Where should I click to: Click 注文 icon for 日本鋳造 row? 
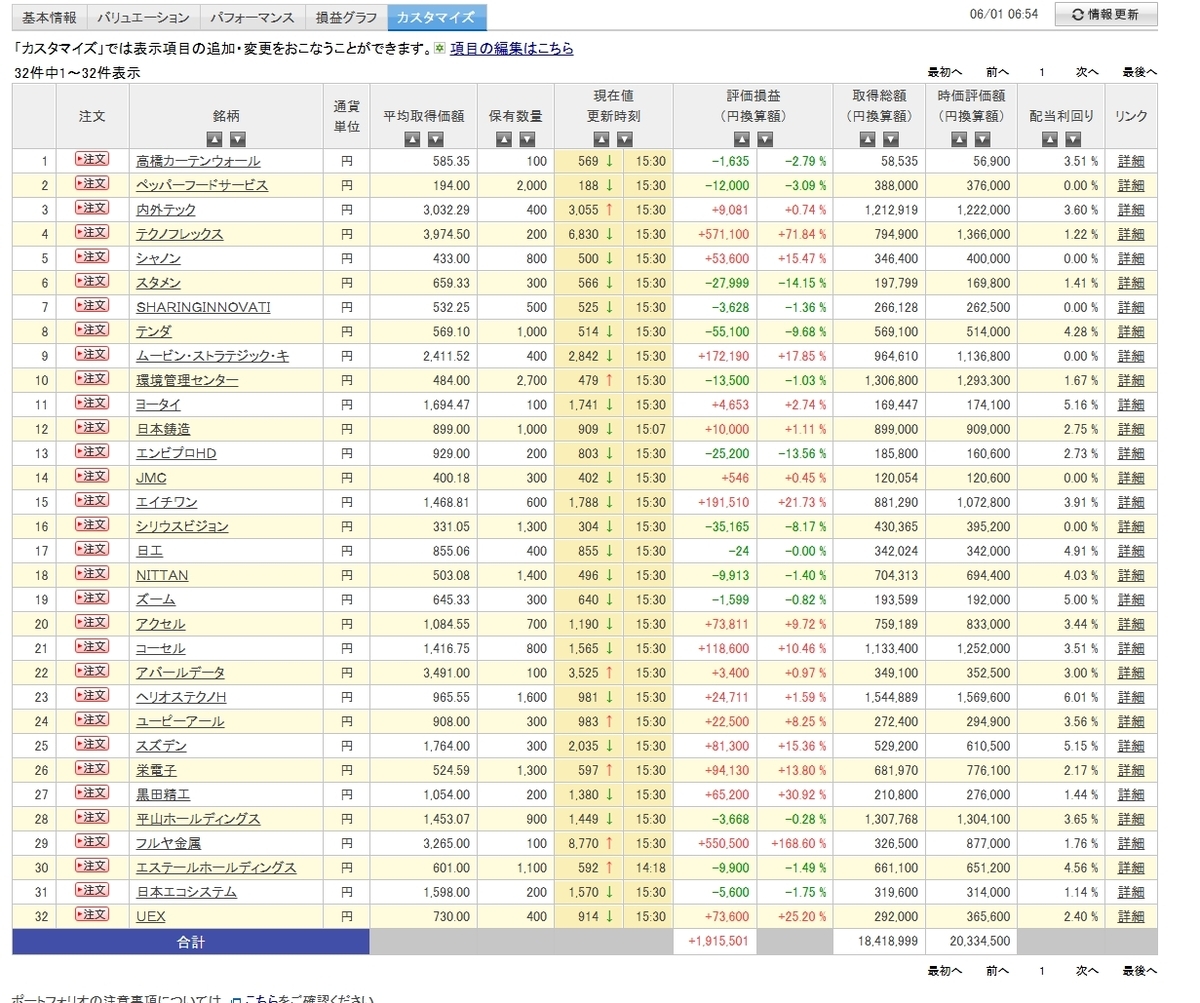(x=92, y=427)
